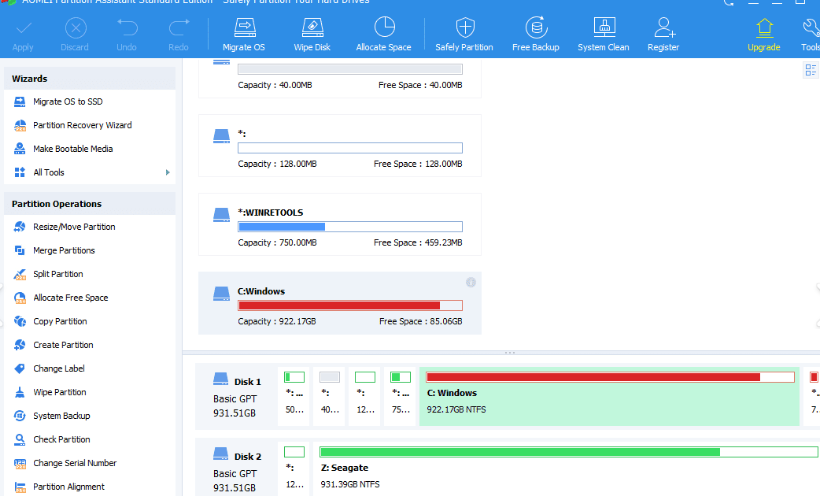Screen dimensions: 820x496
Task: Select Change Serial Number operation
Action: 75,463
